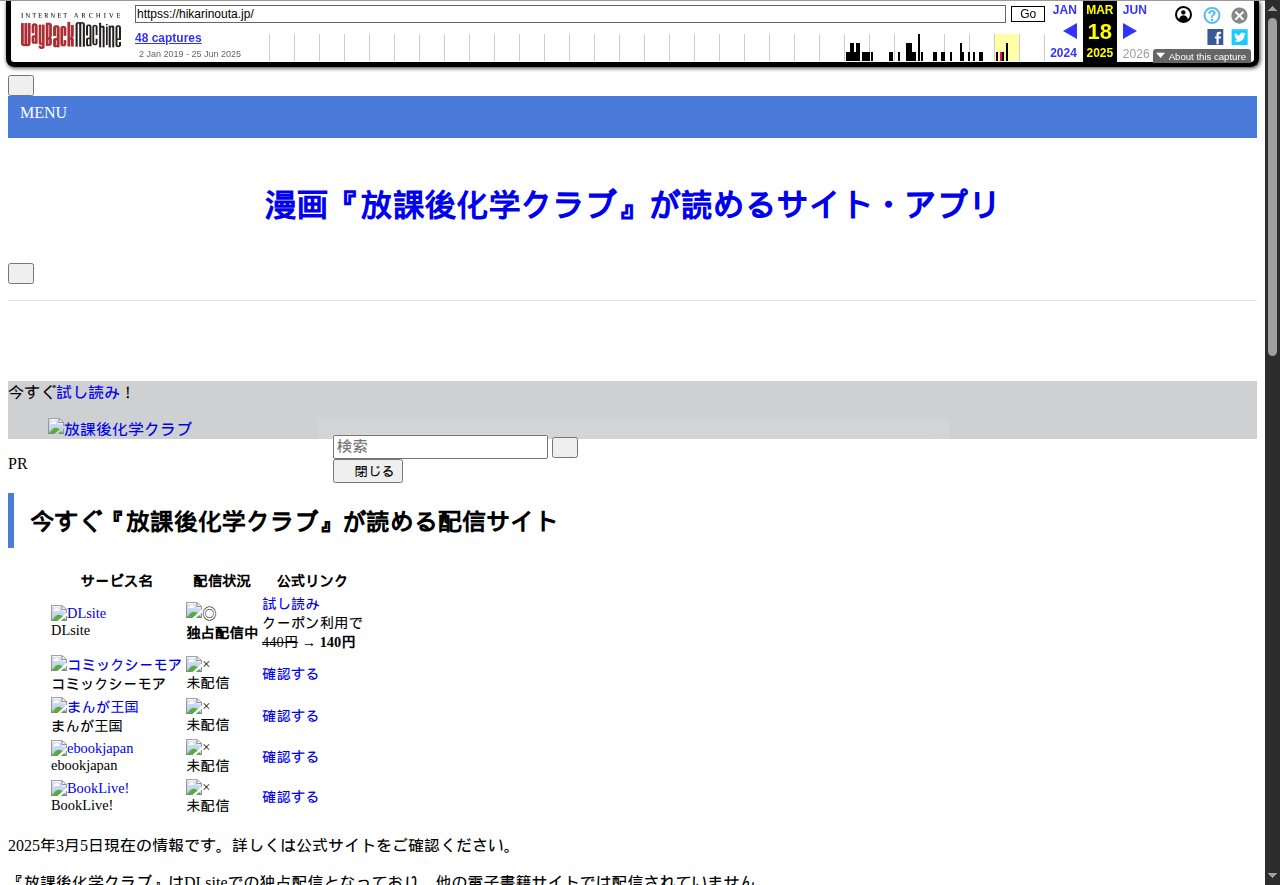Click the highlighted year in captures timeline
The width and height of the screenshot is (1280, 885).
(x=1006, y=47)
